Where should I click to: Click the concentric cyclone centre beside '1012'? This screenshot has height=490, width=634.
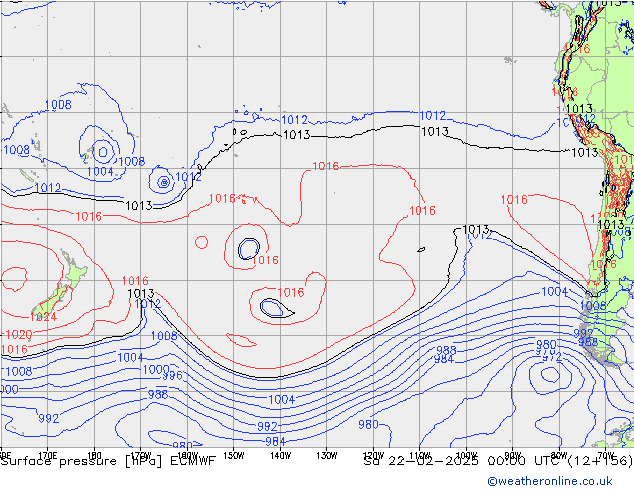[x=164, y=182]
